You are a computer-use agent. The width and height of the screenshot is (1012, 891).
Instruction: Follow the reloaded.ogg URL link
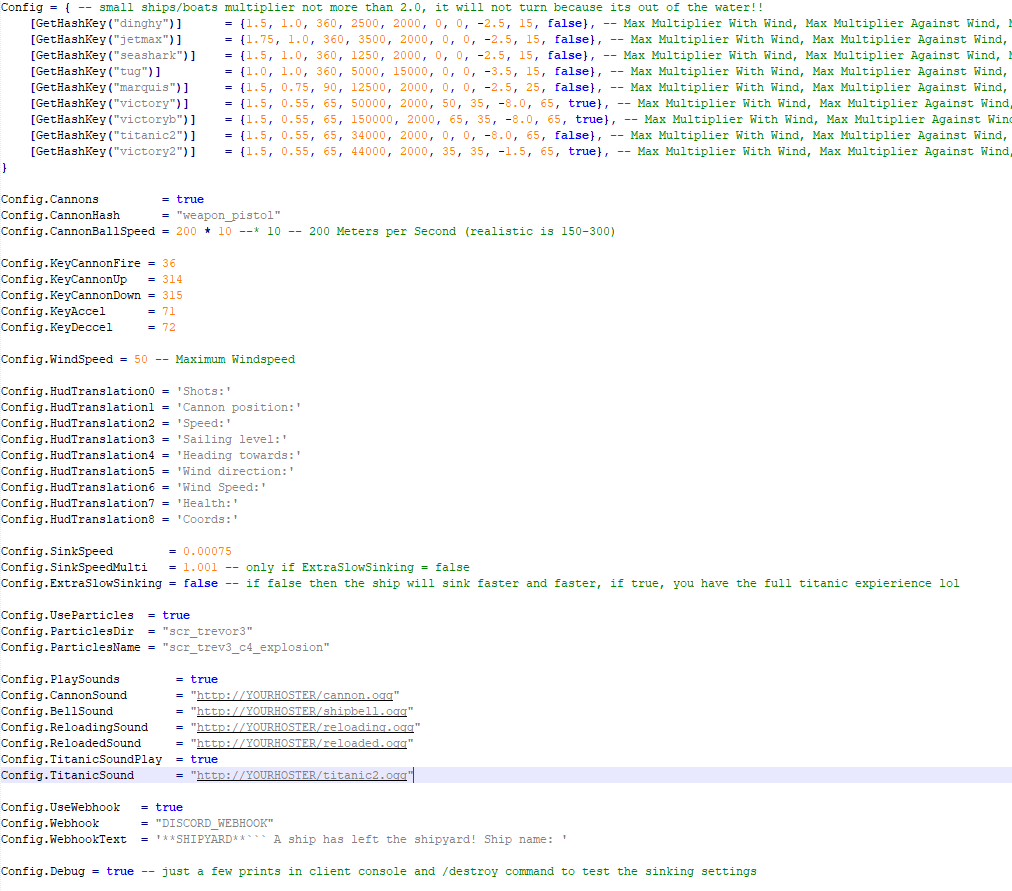click(304, 743)
